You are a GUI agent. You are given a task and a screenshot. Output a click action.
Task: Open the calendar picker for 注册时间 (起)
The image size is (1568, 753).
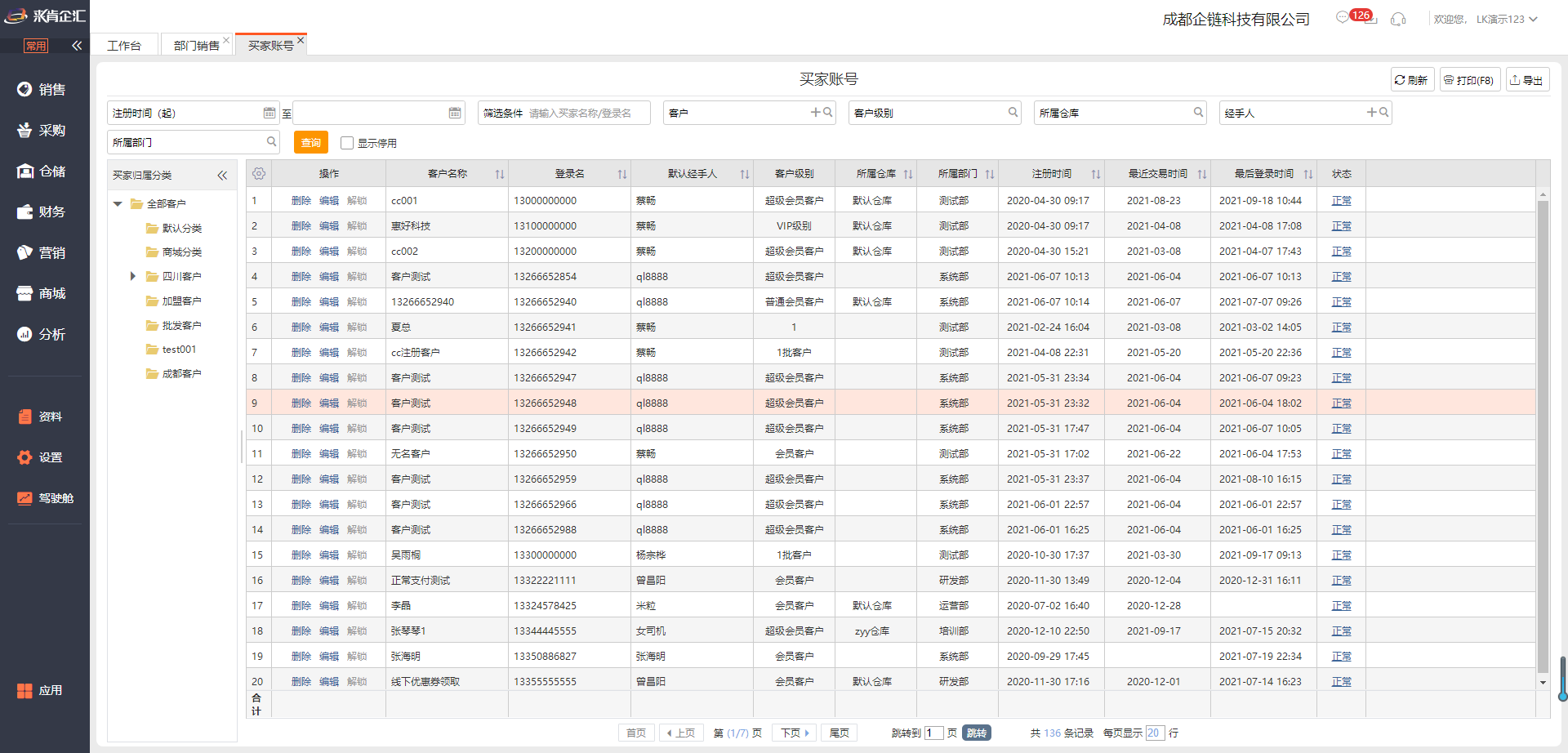pos(269,113)
